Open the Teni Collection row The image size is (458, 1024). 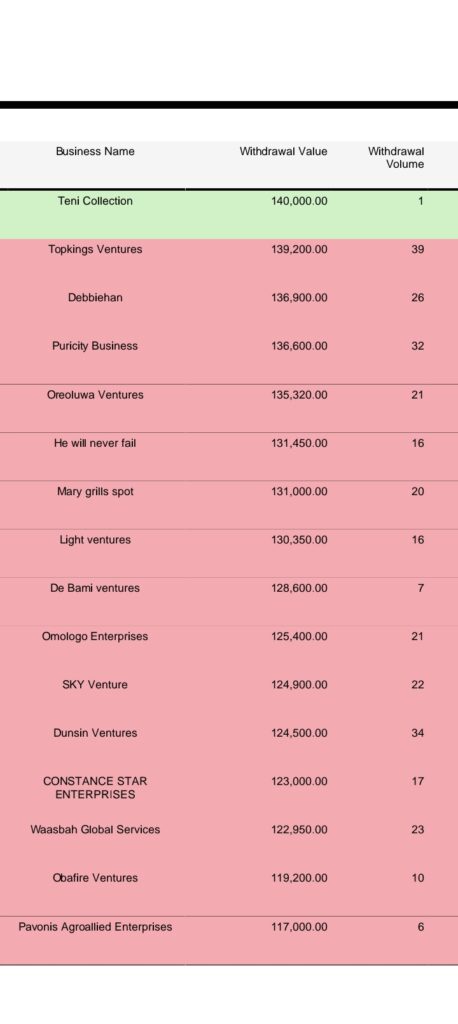point(229,214)
